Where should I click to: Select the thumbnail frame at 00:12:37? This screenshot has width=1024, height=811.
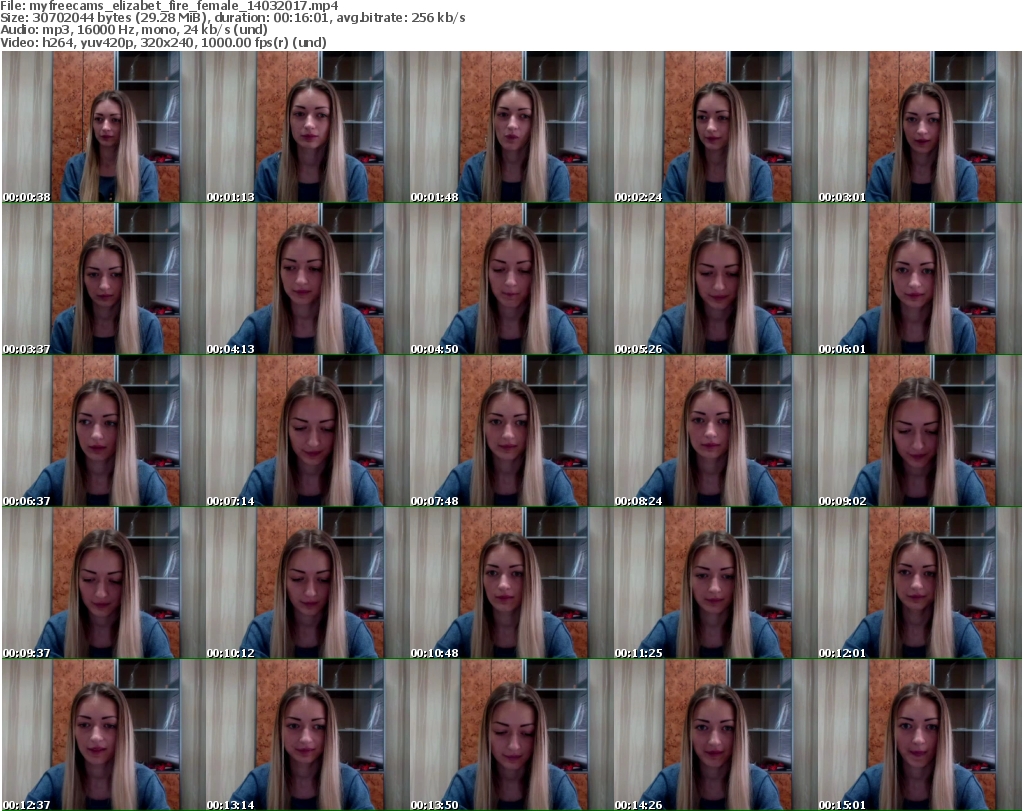coord(103,735)
